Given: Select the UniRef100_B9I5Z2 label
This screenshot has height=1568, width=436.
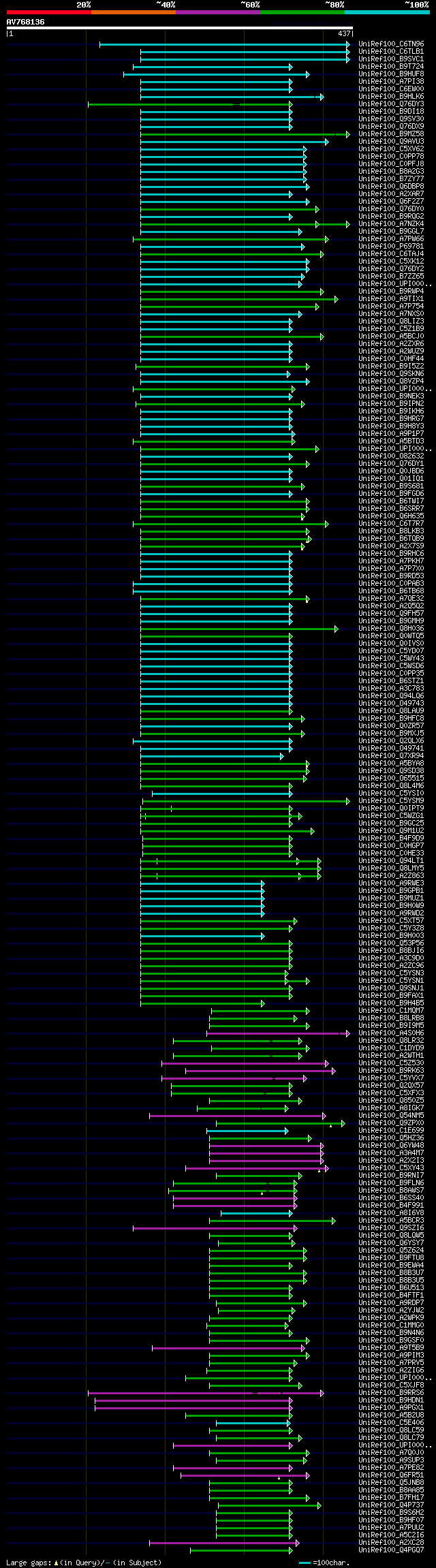Looking at the screenshot, I should coord(391,366).
